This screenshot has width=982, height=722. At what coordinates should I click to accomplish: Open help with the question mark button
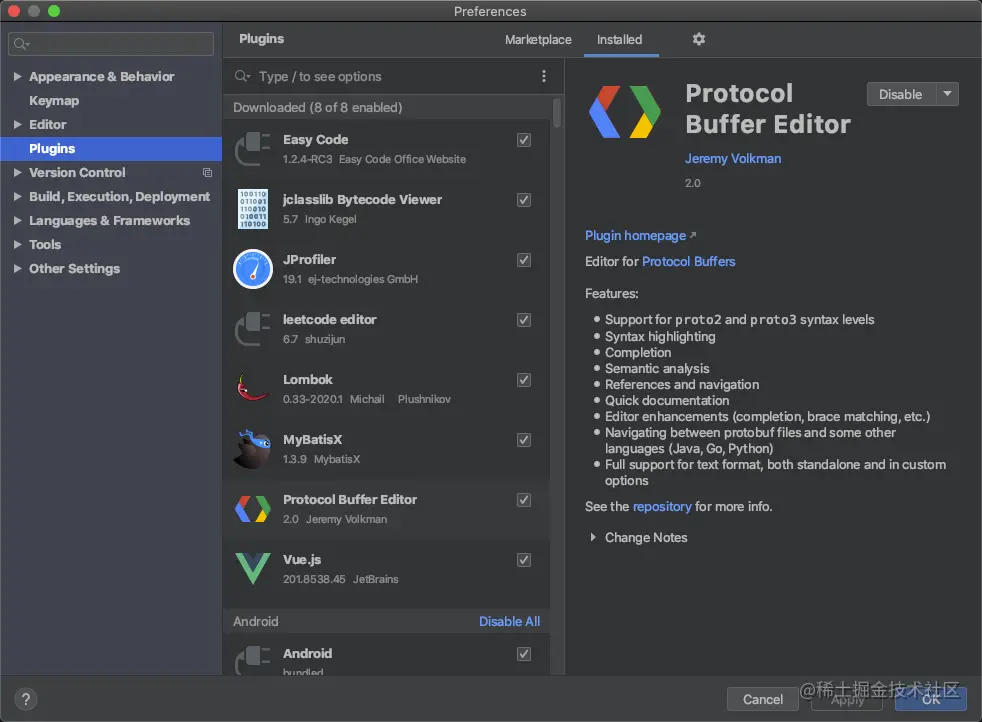[26, 699]
